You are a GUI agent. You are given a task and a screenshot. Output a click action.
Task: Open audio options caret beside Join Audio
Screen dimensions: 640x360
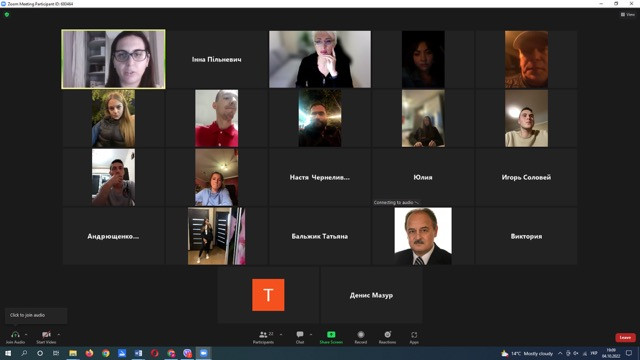[26, 335]
